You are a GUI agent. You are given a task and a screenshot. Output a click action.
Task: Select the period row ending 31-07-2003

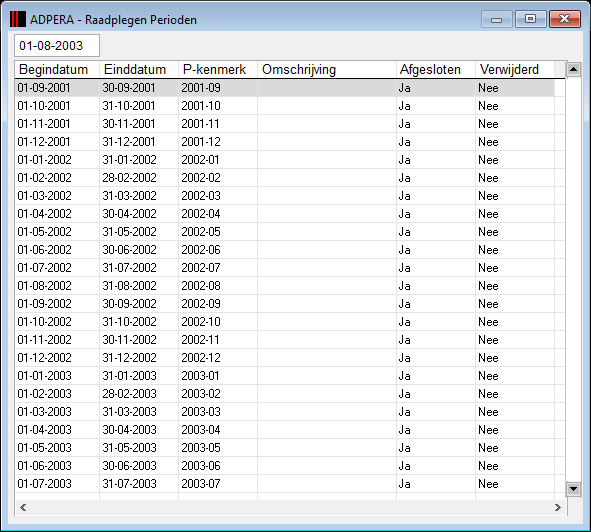[285, 483]
